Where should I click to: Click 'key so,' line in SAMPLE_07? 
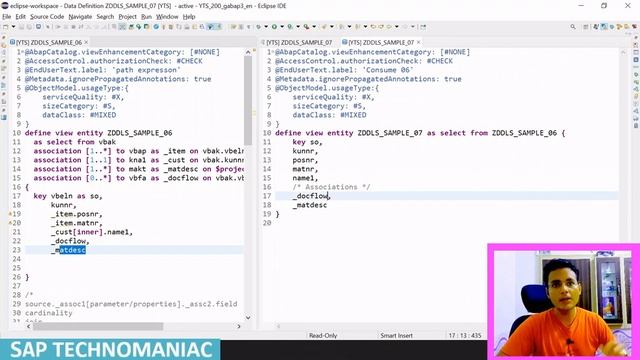(307, 142)
